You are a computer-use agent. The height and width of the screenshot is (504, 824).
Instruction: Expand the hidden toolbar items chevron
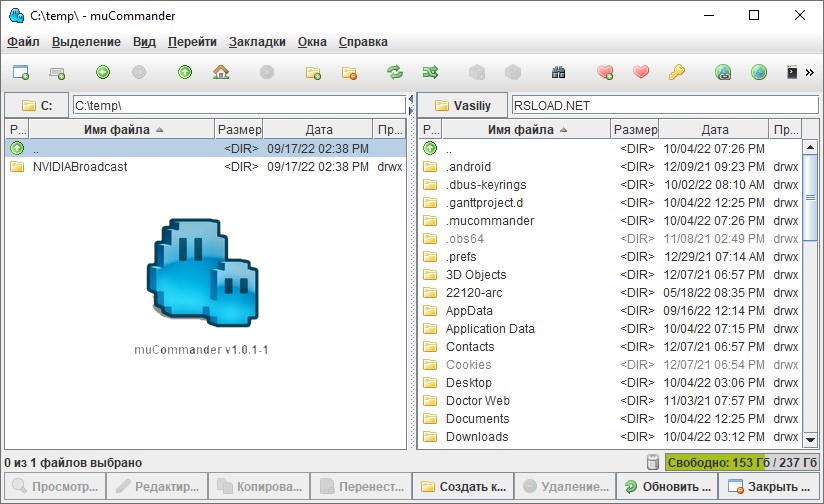pos(810,72)
